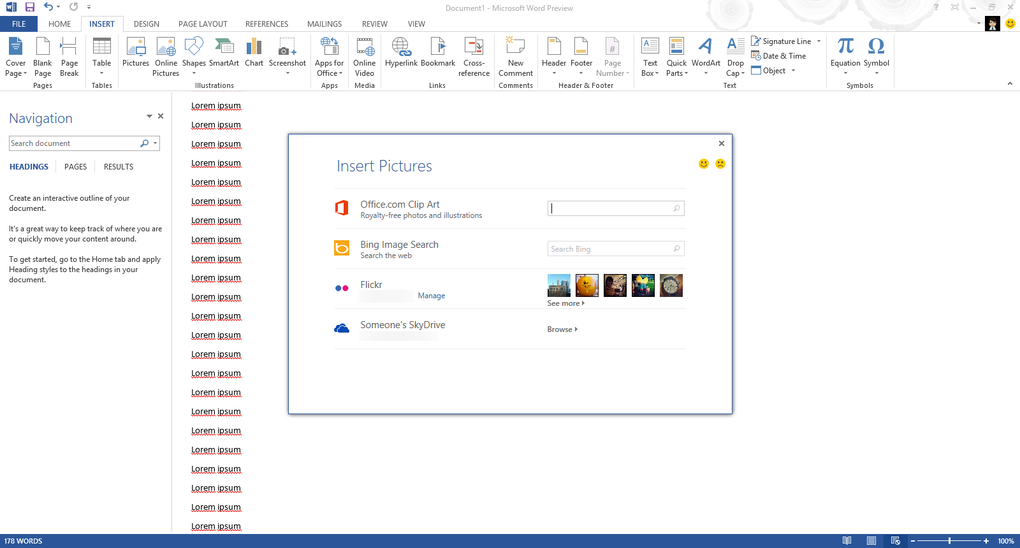Switch to Read Mode view in status bar
1020x548 pixels.
coord(846,541)
